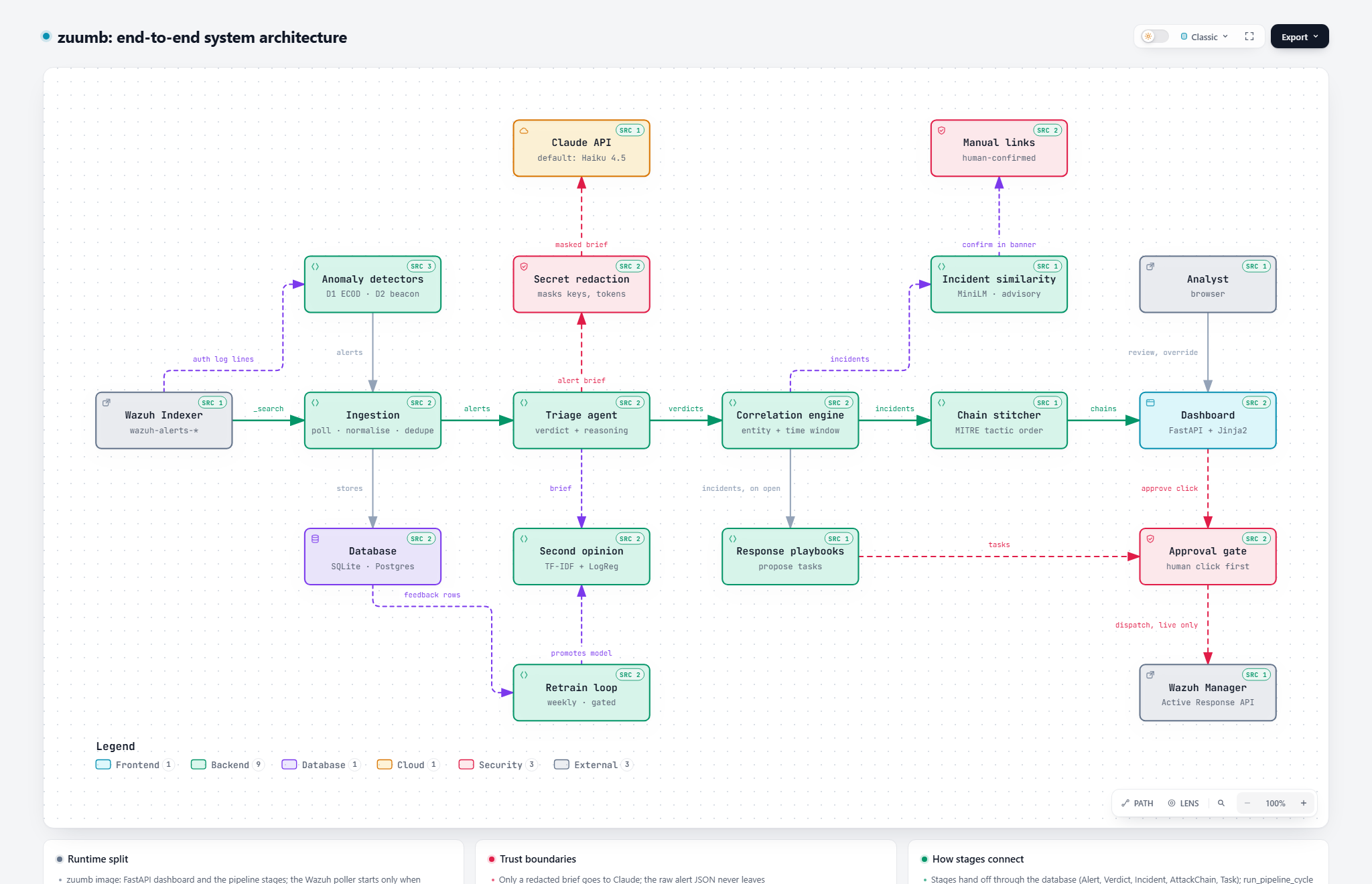This screenshot has width=1372, height=884.
Task: Open the Classic style dropdown
Action: tap(1205, 37)
